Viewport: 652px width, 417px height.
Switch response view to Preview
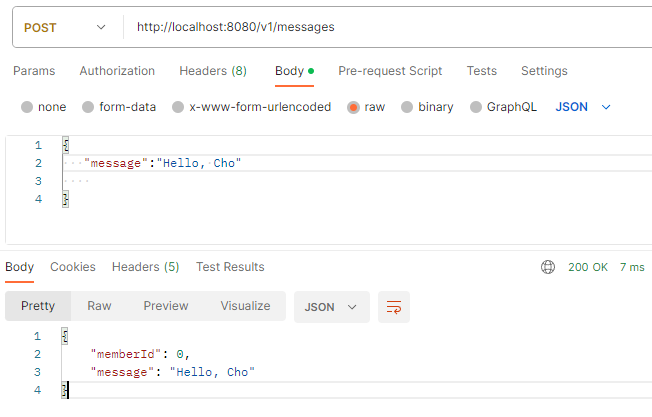[x=165, y=306]
